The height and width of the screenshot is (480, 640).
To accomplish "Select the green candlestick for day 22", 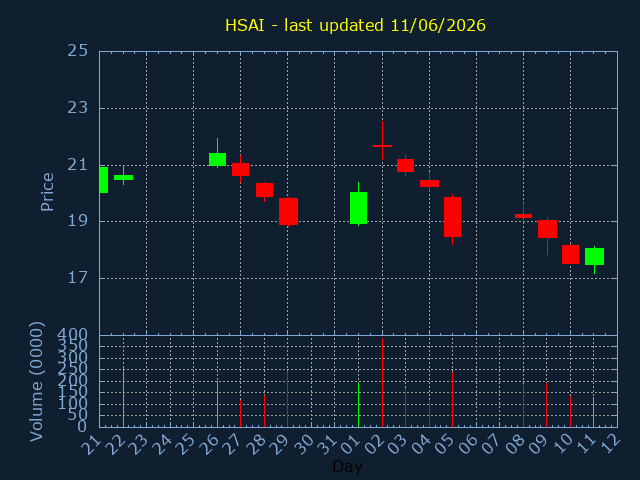I will click(123, 177).
